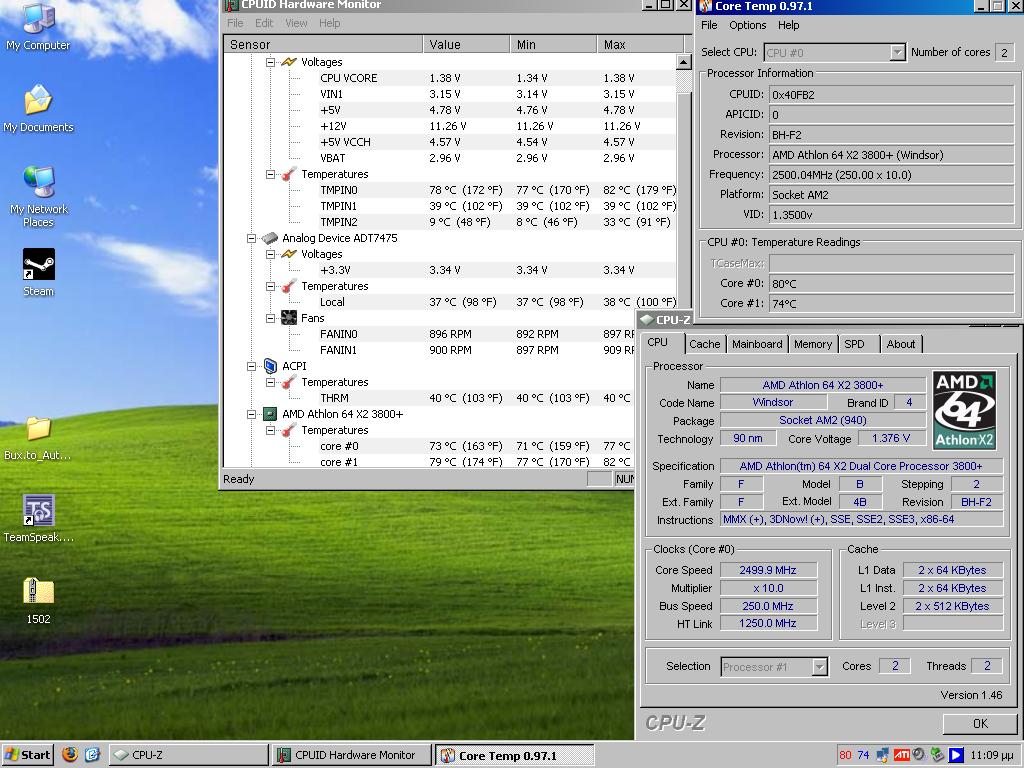The image size is (1024, 768).
Task: Open the My Computer desktop icon
Action: tap(38, 26)
